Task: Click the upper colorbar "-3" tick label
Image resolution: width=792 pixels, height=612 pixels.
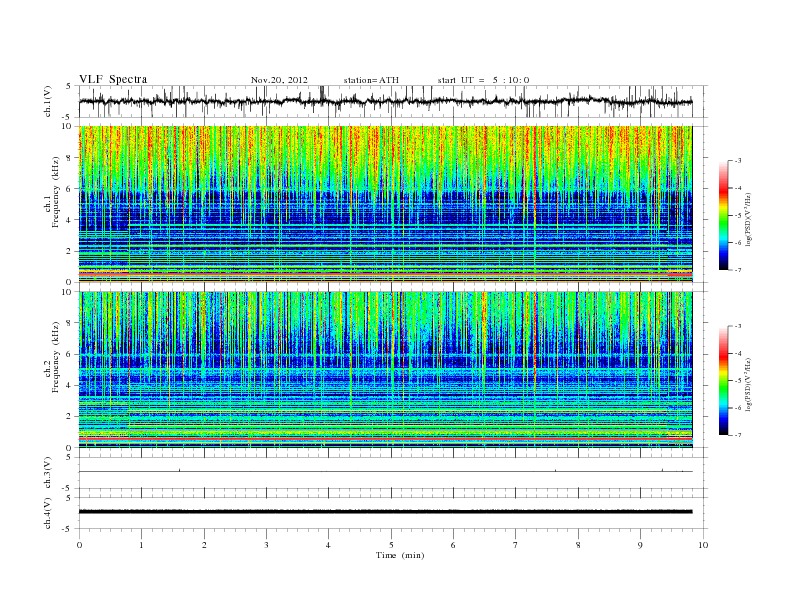Action: point(738,161)
